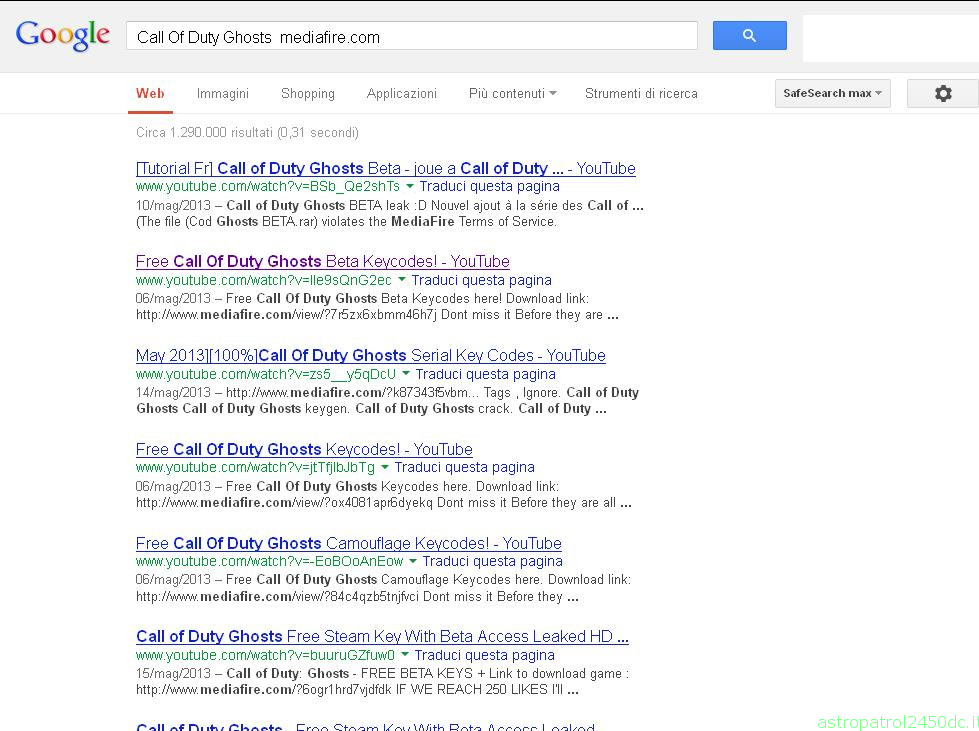Open the Tutorial Fr Call of Duty Ghosts Beta result

(386, 169)
